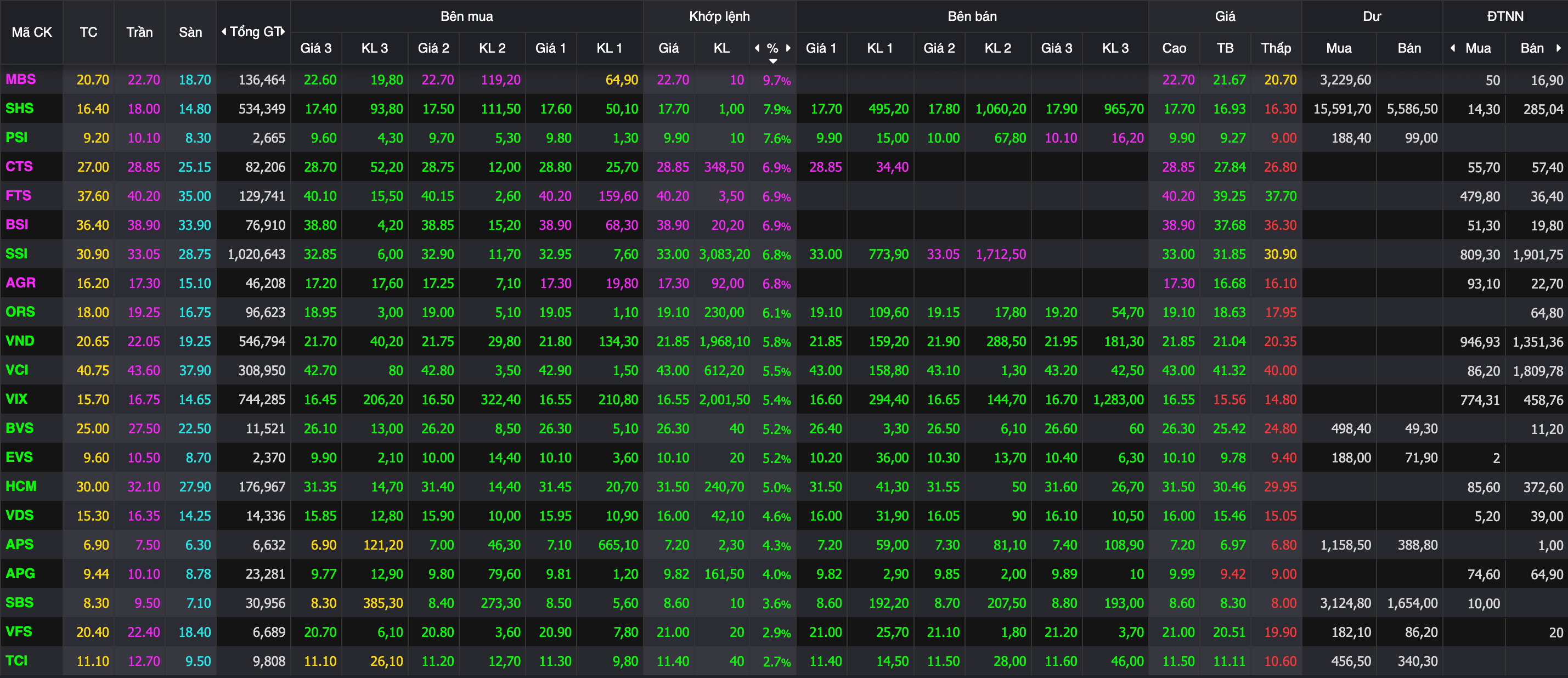Click SHS Dư Mua value 15,591,70
Screen dimensions: 1568x678
click(x=1342, y=109)
